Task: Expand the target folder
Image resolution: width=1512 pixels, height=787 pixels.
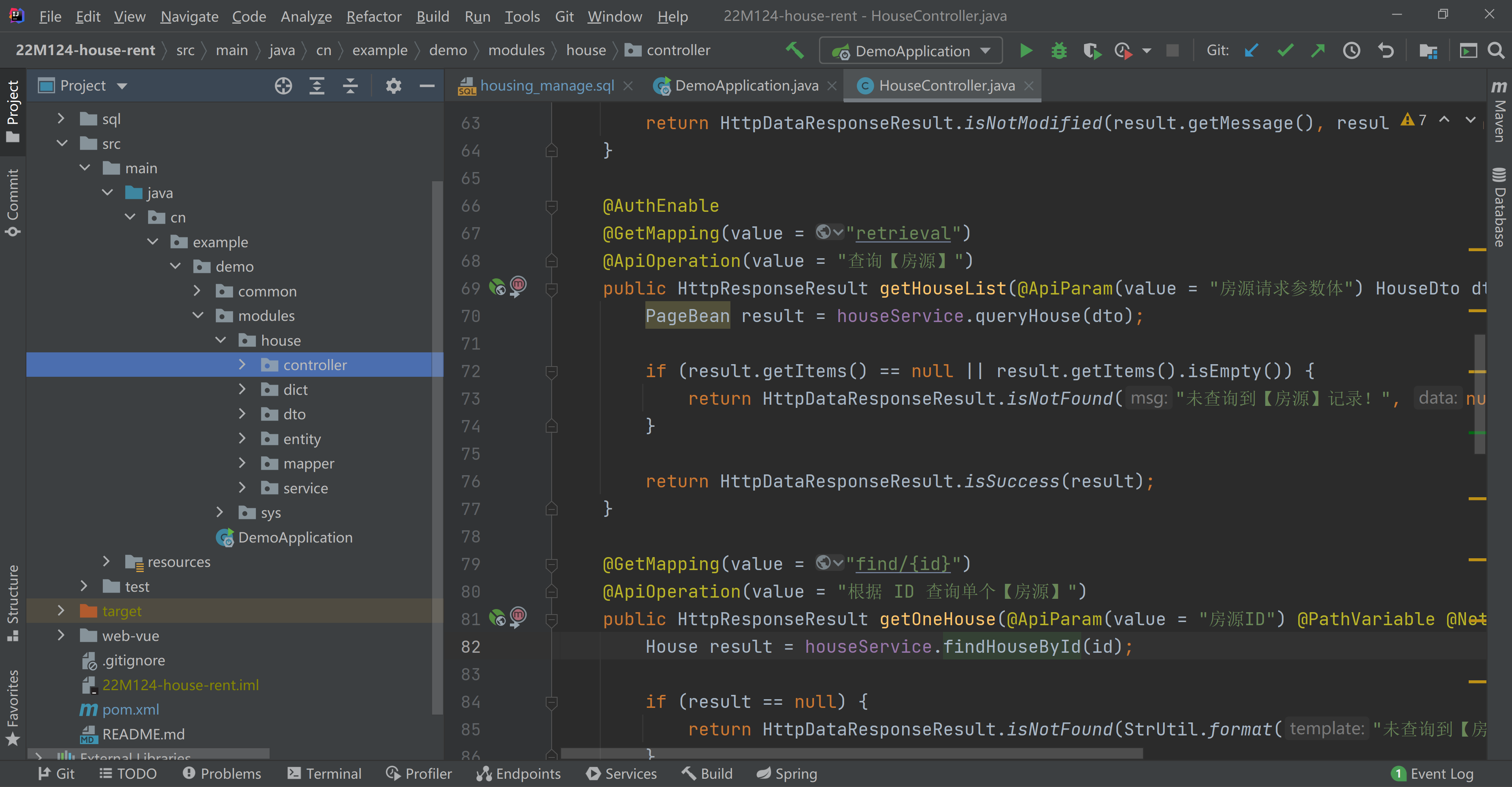Action: pos(61,610)
